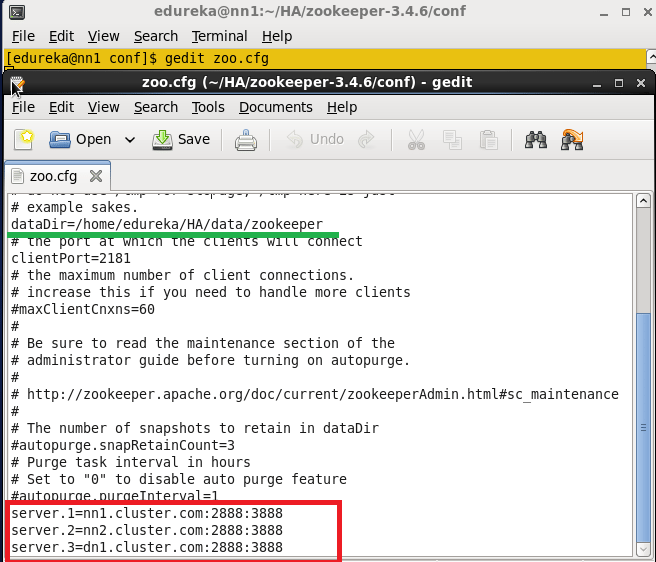Image resolution: width=656 pixels, height=562 pixels.
Task: Click the Paste clipboard icon
Action: tap(488, 139)
